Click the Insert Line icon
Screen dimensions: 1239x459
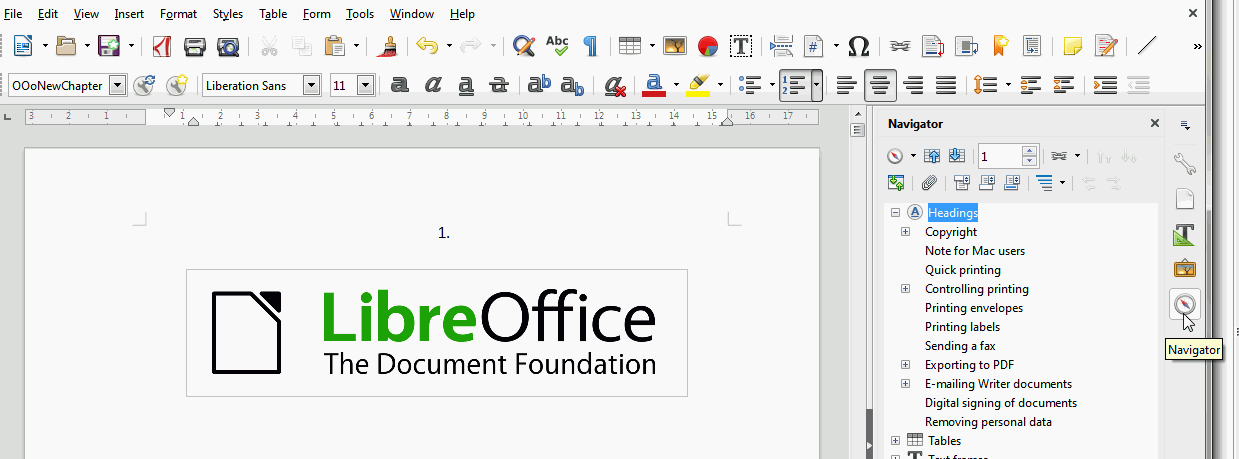[x=1148, y=46]
